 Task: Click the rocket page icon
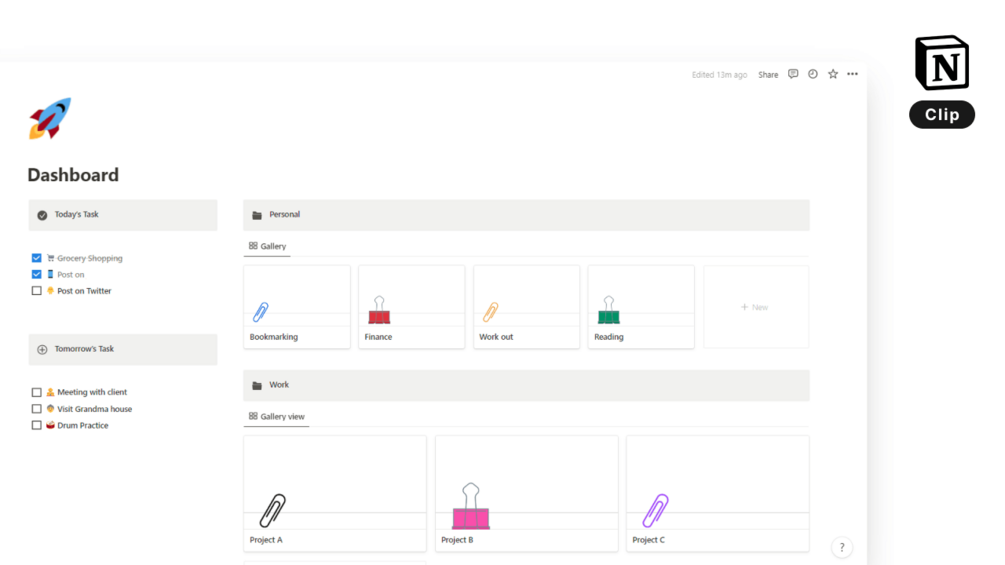(x=50, y=119)
